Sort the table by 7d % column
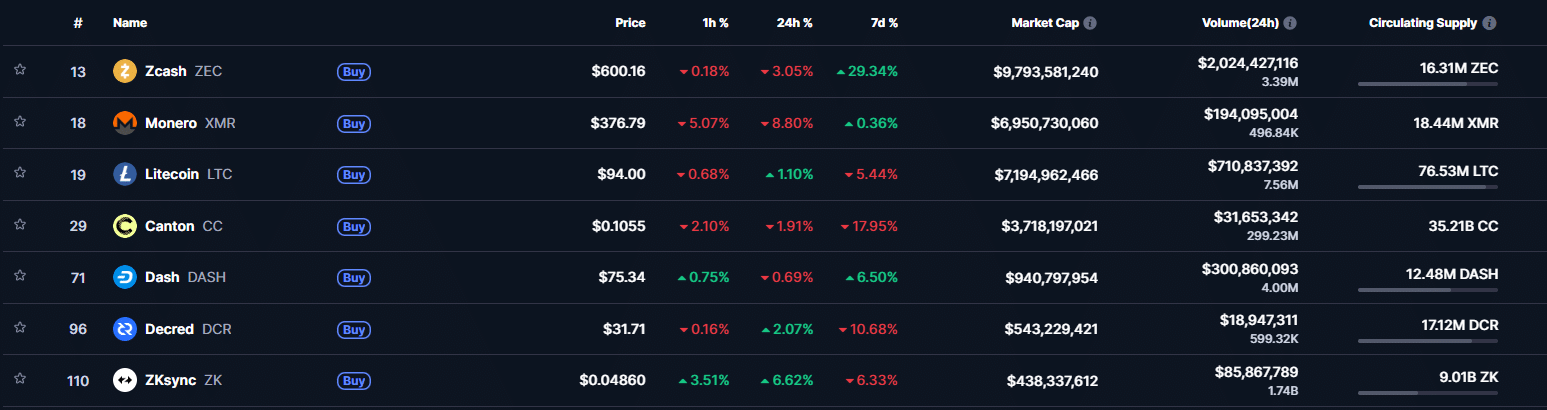1547x410 pixels. click(882, 23)
